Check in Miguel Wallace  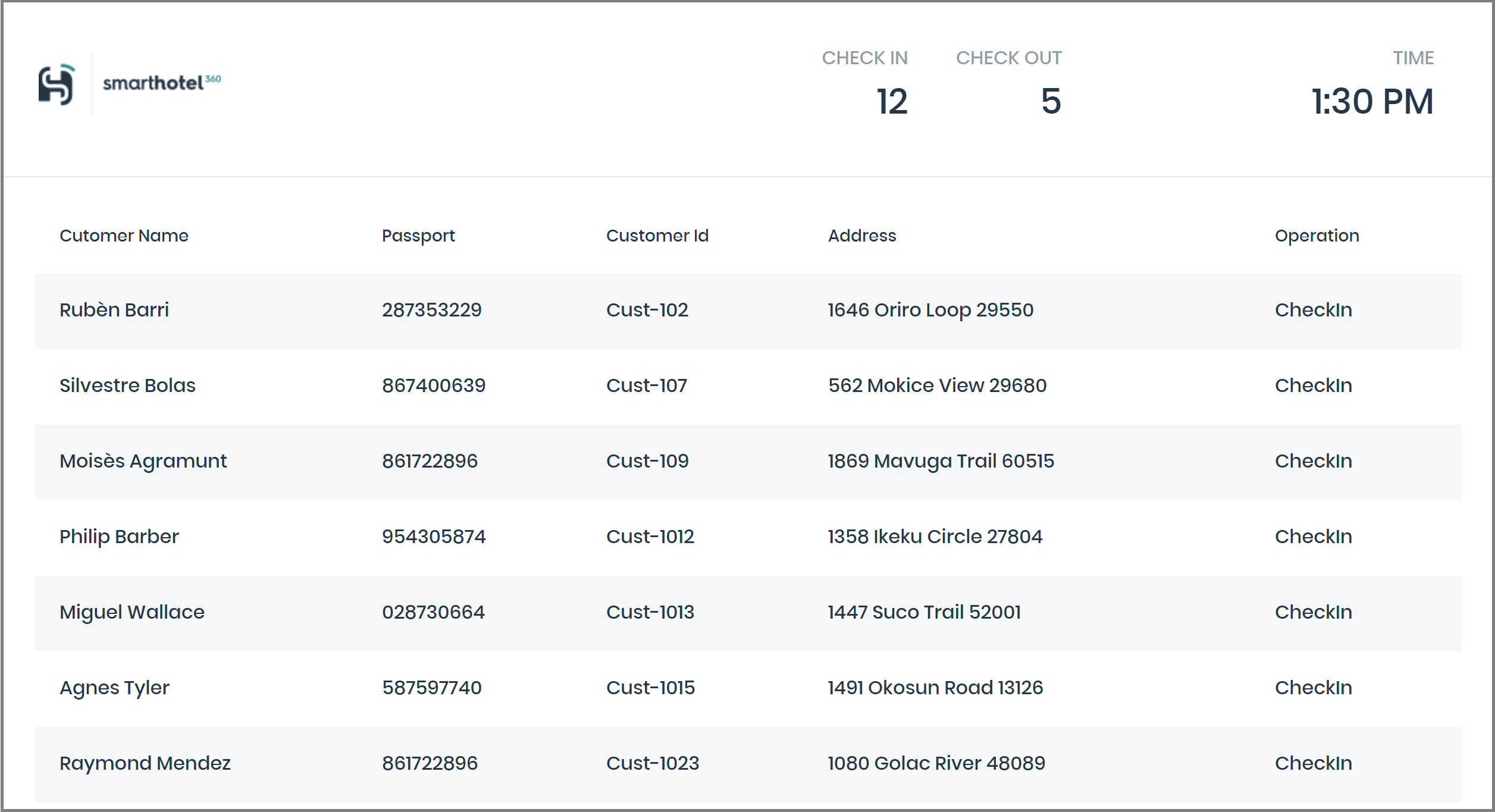pos(1312,612)
